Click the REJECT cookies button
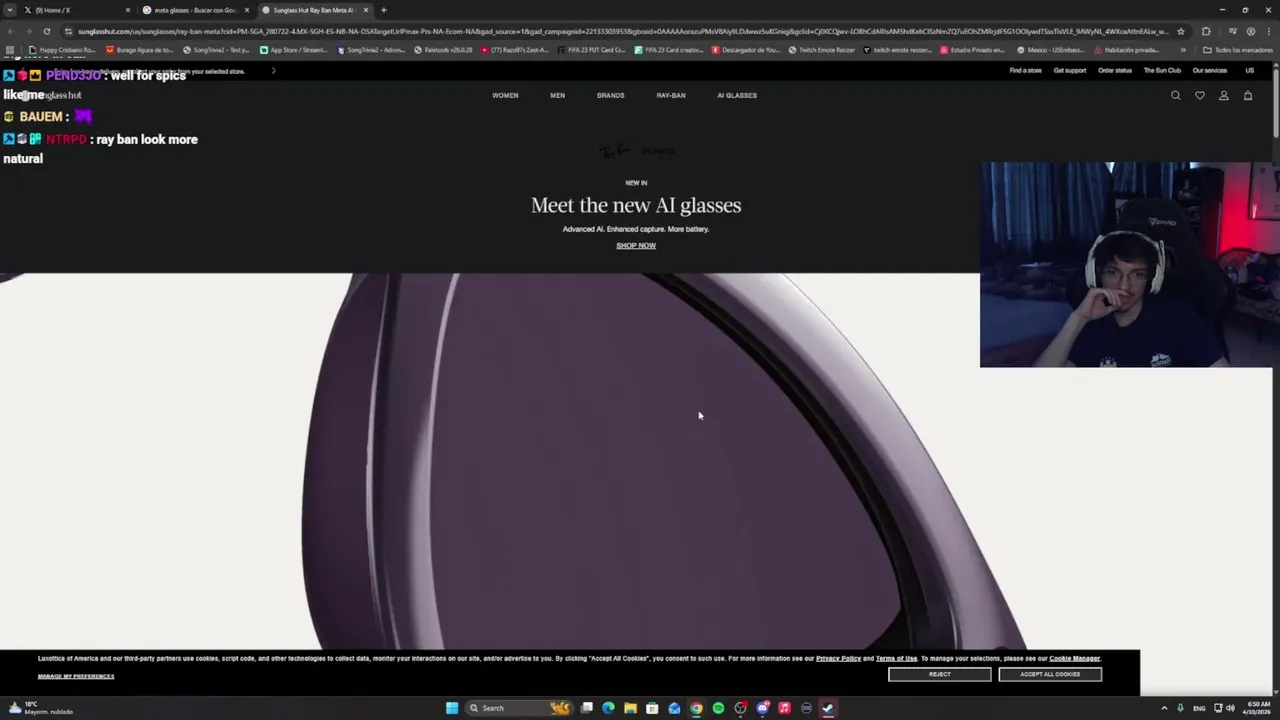 coord(939,674)
